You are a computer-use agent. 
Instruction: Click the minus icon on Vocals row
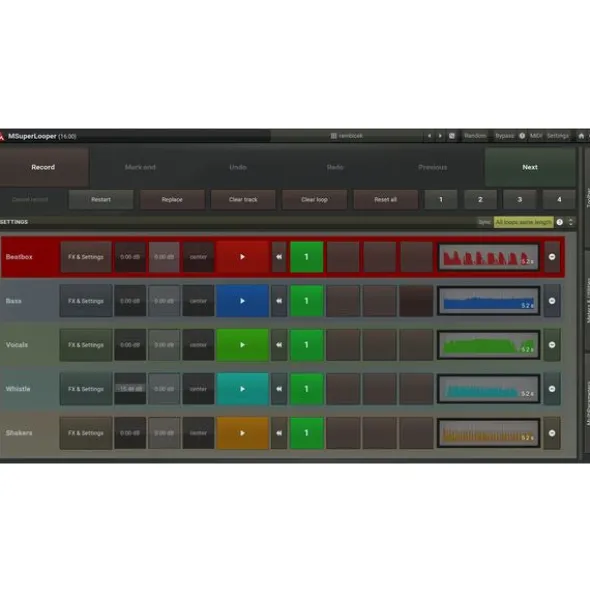552,345
